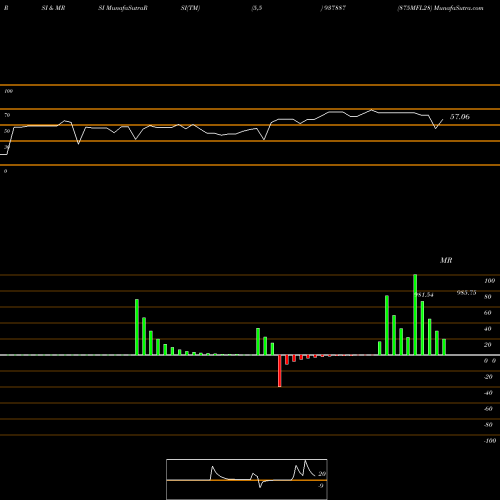
Task: Click the '100' label on RSI axis
Action: [x=8, y=91]
